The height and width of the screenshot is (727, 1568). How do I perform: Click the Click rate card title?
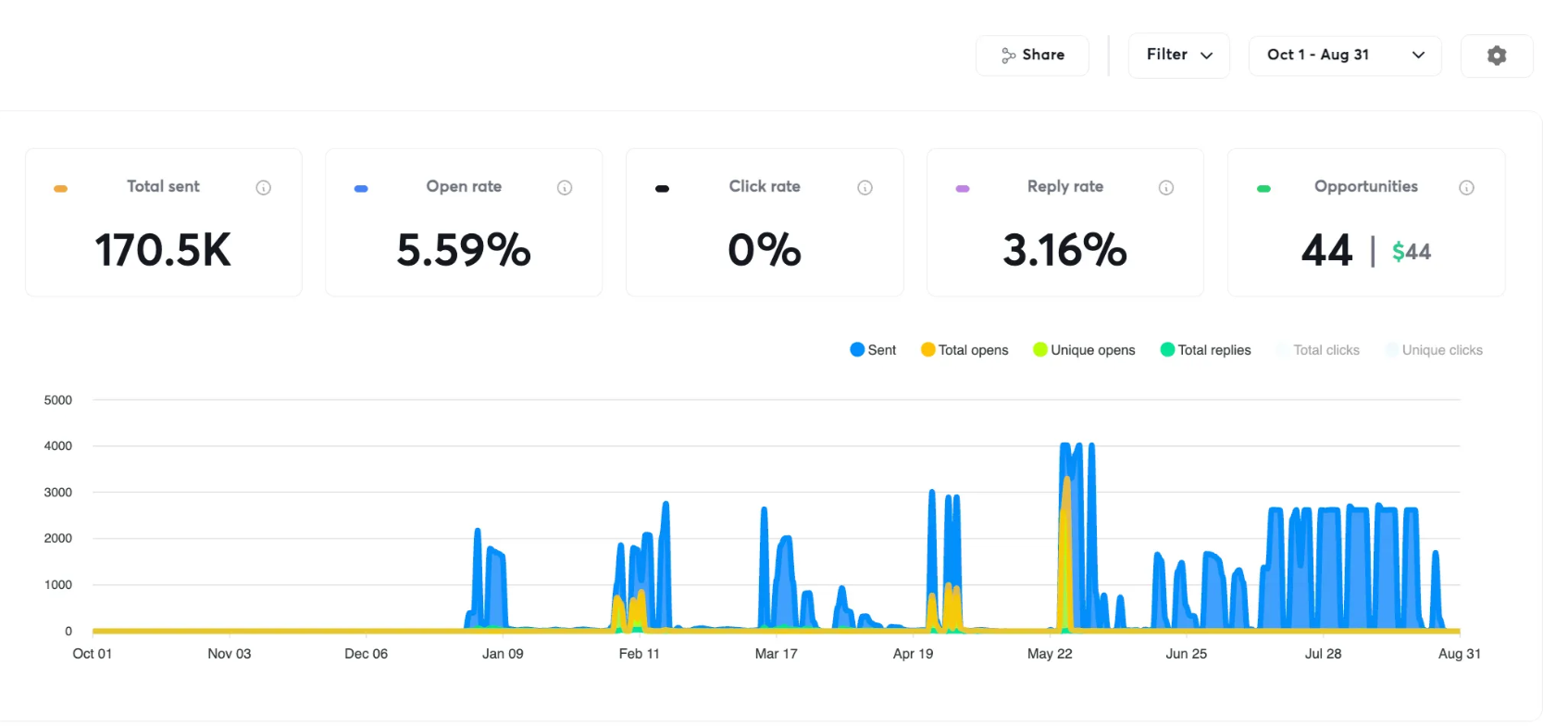(765, 186)
